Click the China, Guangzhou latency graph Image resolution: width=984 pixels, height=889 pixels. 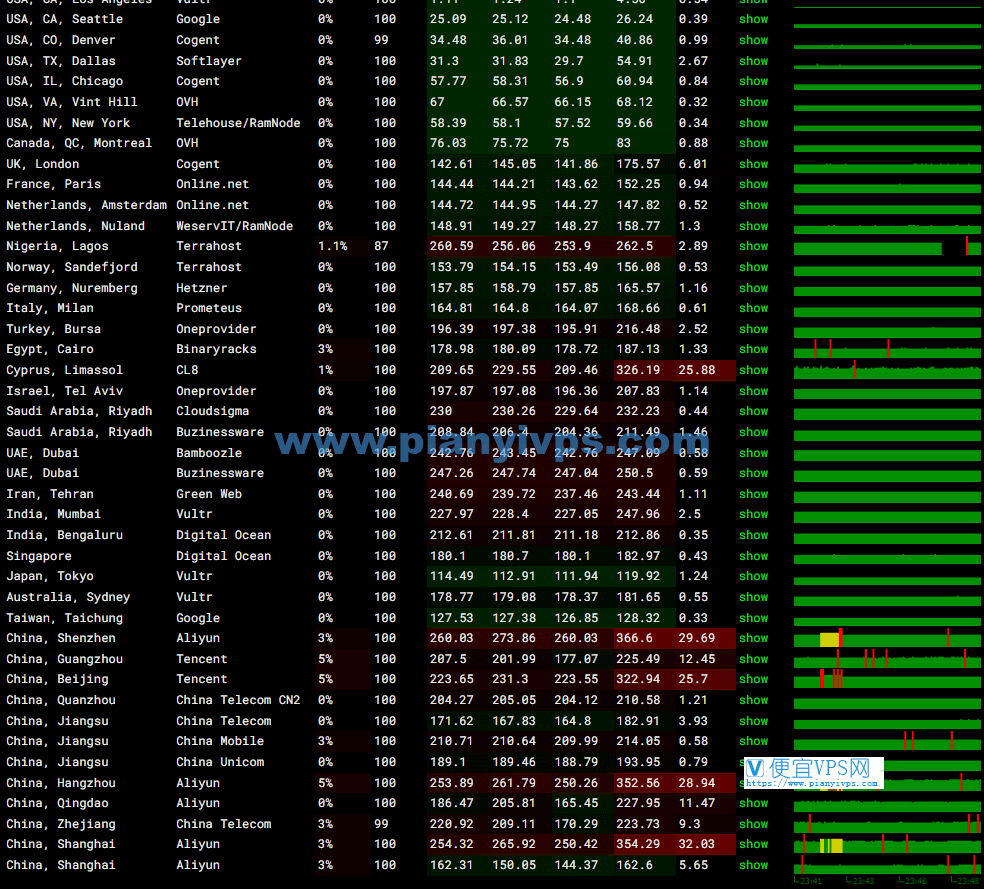(x=887, y=659)
